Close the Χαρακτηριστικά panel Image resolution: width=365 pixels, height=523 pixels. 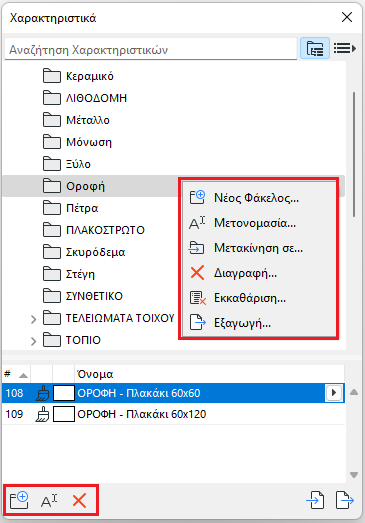tap(347, 17)
